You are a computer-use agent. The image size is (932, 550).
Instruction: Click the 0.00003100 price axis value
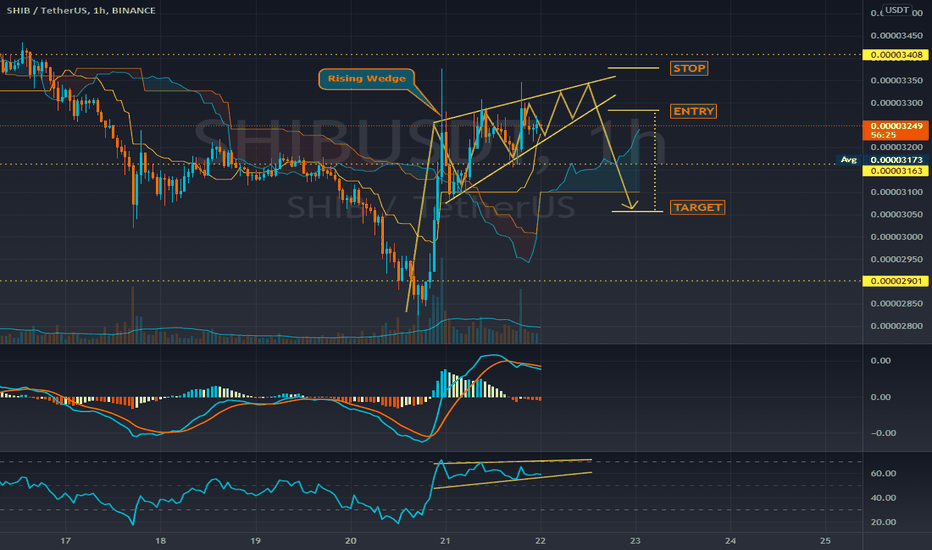[x=896, y=192]
